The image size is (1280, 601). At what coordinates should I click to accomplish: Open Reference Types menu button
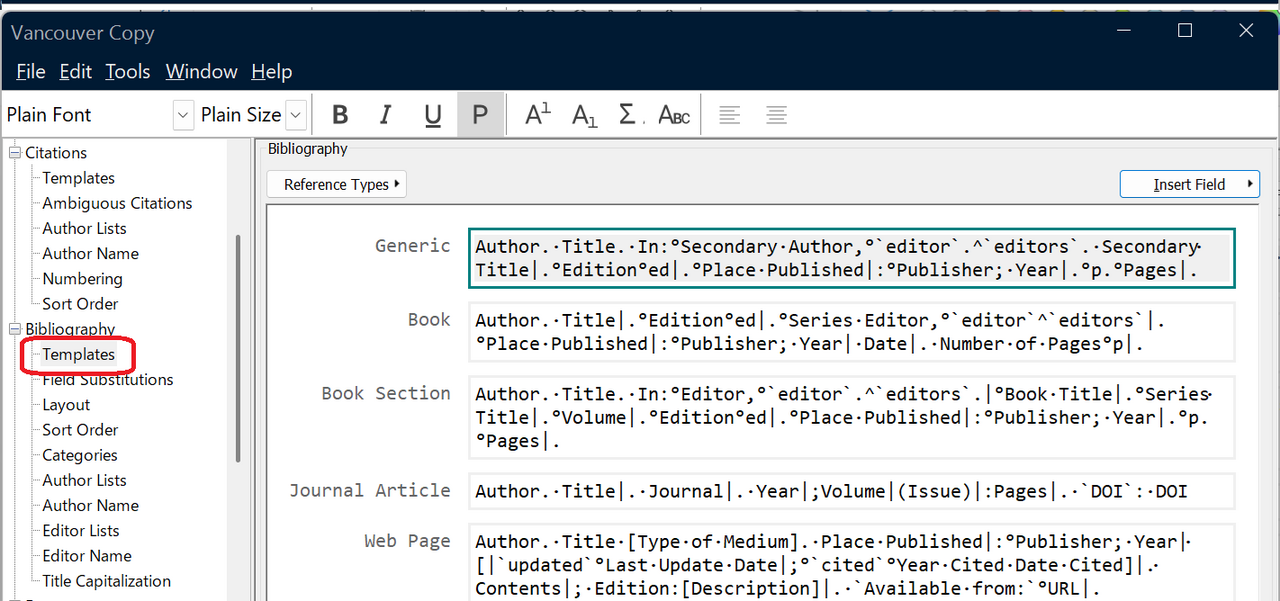tap(337, 184)
